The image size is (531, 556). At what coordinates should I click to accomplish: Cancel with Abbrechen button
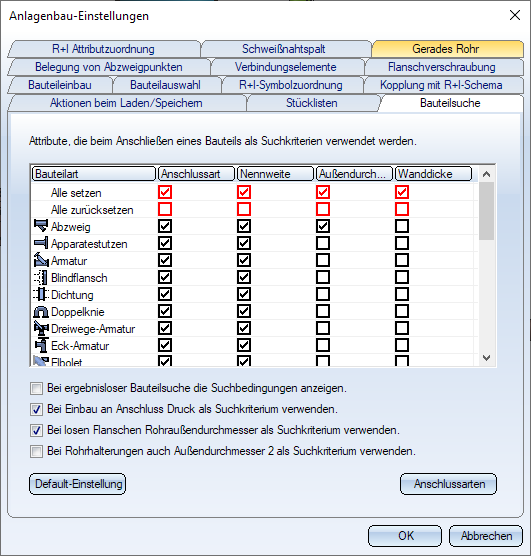click(486, 536)
